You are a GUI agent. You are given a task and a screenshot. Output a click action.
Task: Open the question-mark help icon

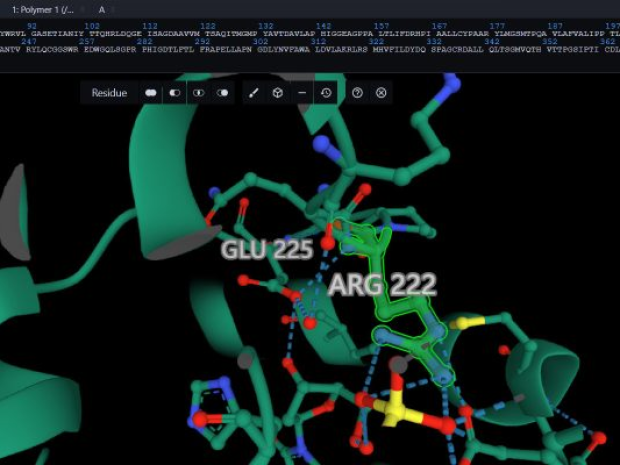pos(357,93)
